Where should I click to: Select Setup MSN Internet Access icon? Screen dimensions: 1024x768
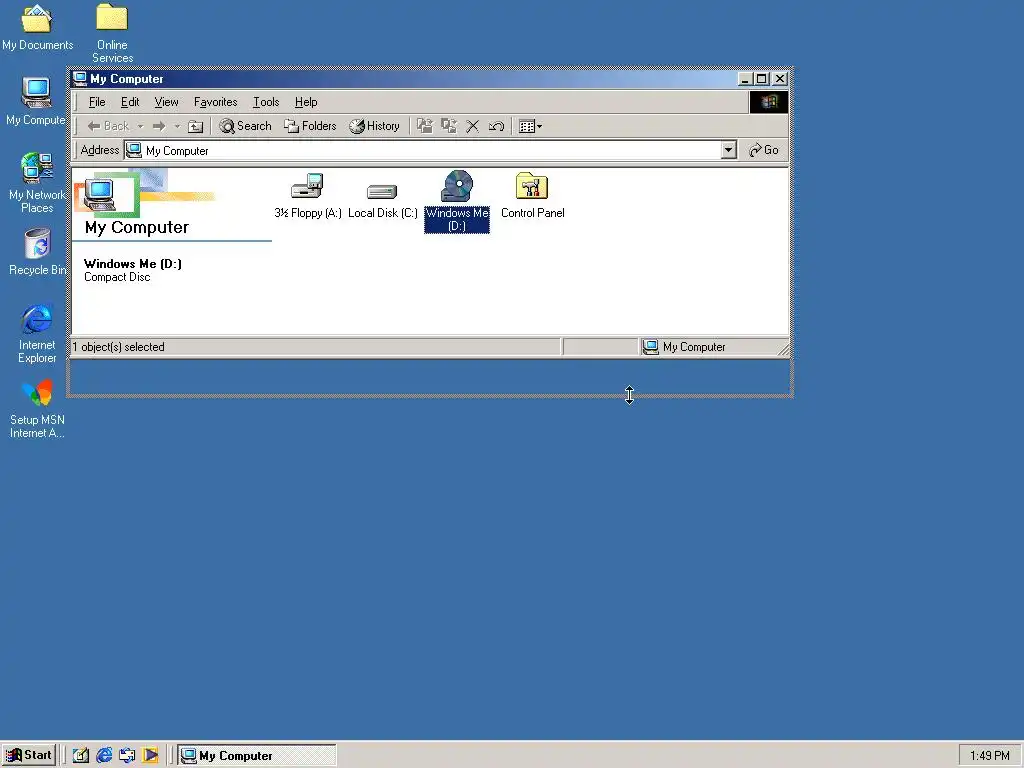(x=37, y=409)
